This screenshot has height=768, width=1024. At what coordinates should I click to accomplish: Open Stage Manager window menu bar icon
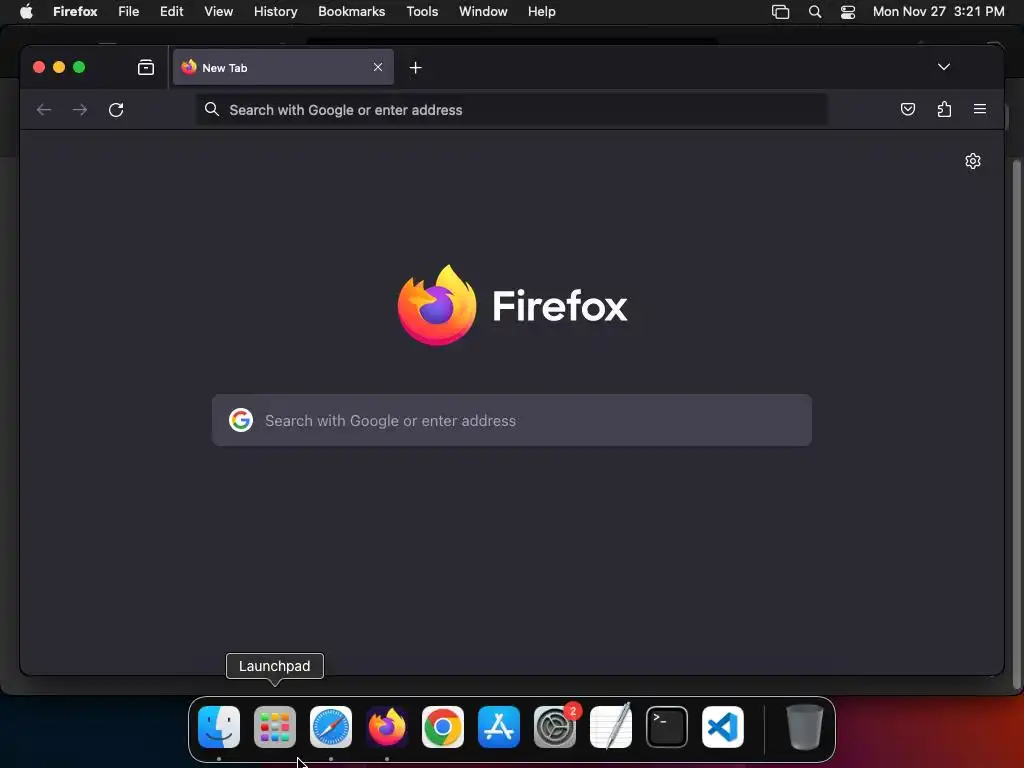[780, 11]
